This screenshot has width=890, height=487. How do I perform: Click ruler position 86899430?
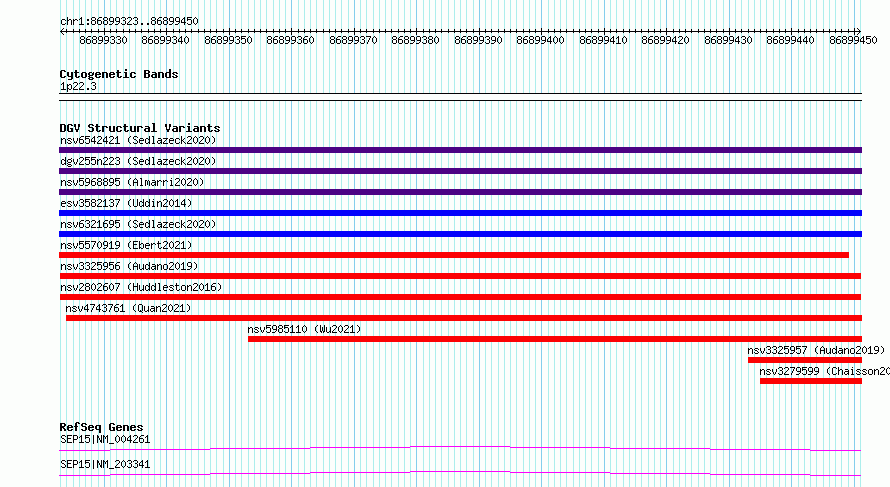point(728,40)
